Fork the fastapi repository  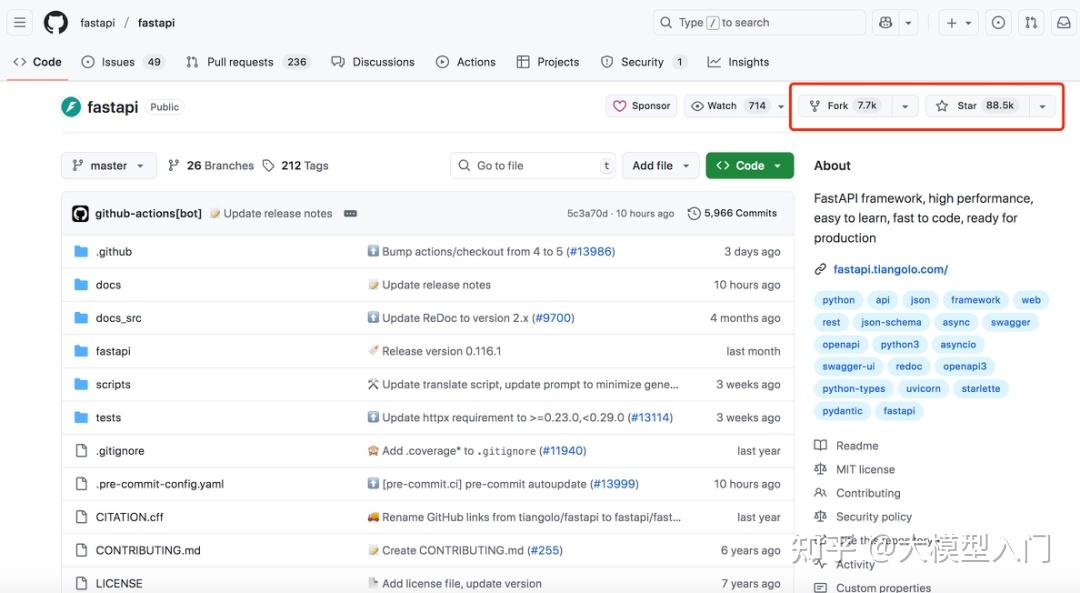tap(845, 106)
